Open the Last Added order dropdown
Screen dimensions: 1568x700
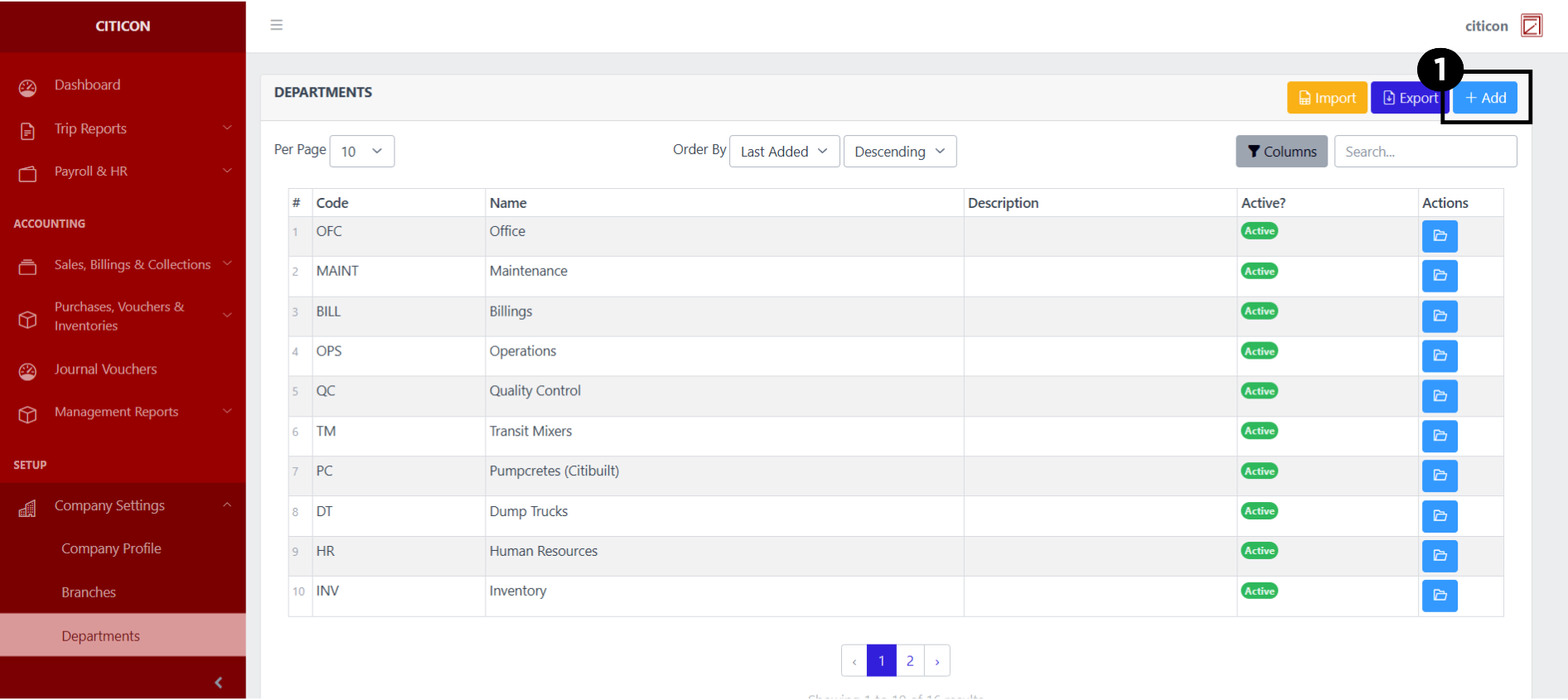[x=783, y=152]
